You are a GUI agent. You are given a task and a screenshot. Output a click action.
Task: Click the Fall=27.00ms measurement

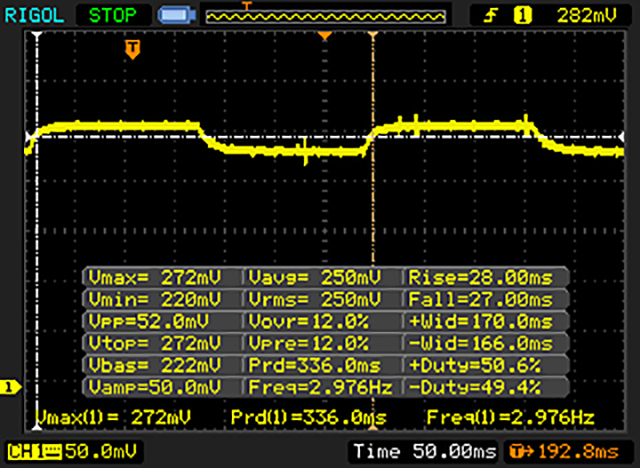tap(480, 299)
